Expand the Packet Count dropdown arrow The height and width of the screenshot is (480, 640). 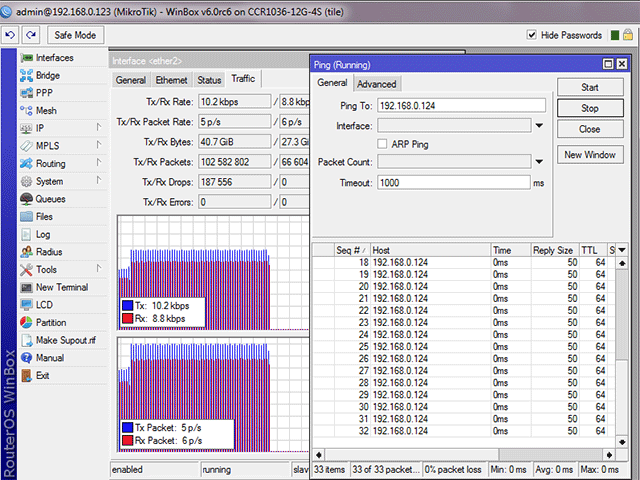539,162
